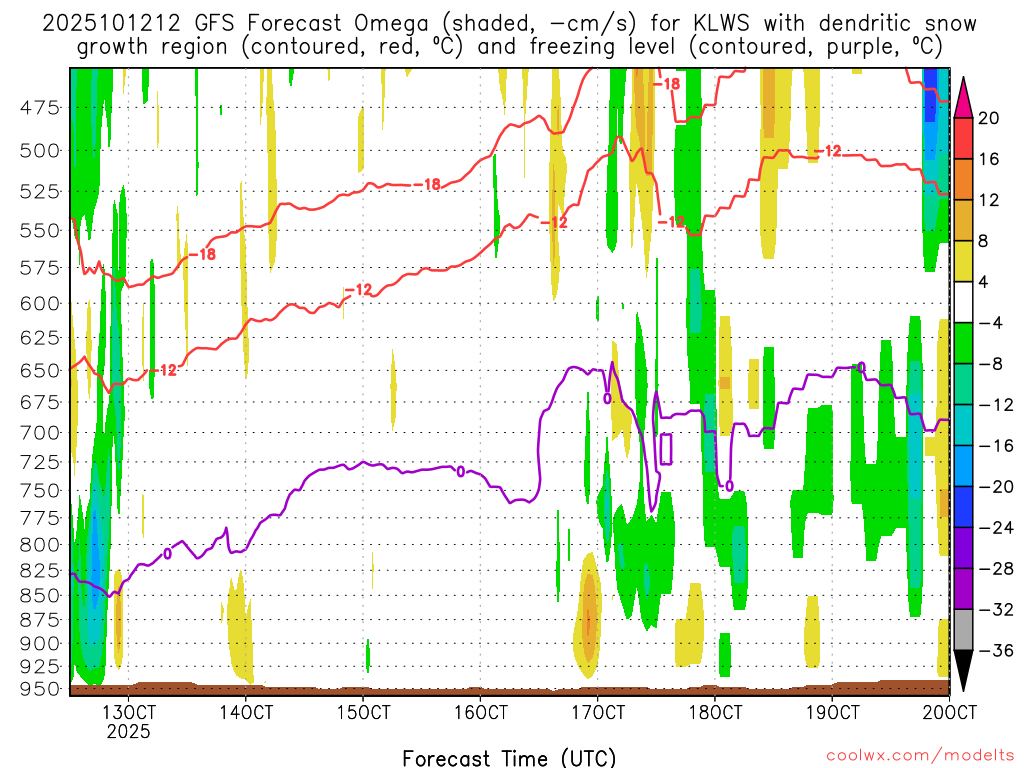Click the 475 pressure level label

tap(40, 107)
